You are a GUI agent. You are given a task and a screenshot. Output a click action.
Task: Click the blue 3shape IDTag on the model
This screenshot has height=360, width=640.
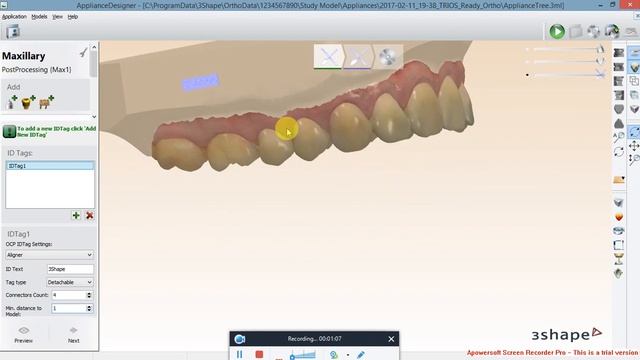pyautogui.click(x=200, y=82)
